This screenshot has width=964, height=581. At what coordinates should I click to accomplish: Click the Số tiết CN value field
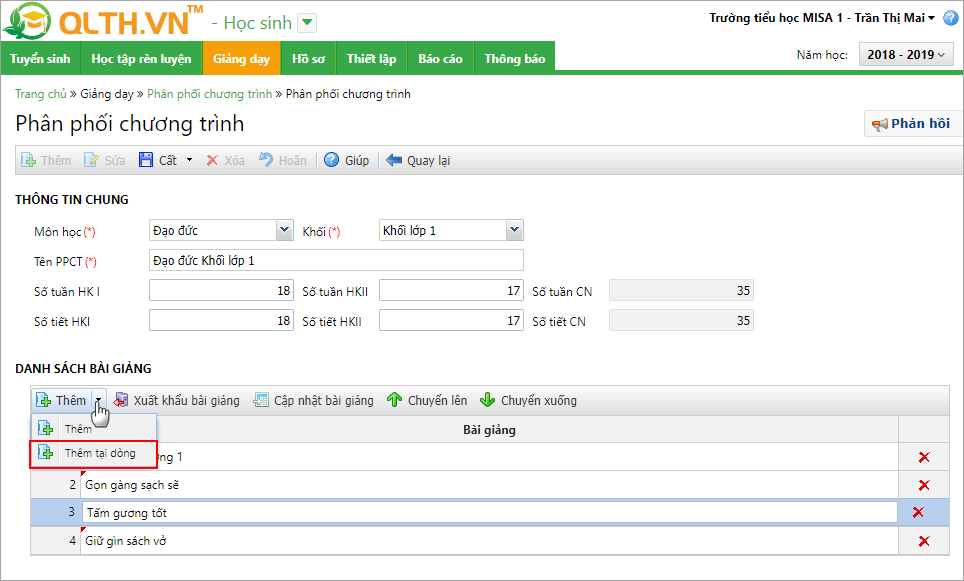tap(681, 320)
